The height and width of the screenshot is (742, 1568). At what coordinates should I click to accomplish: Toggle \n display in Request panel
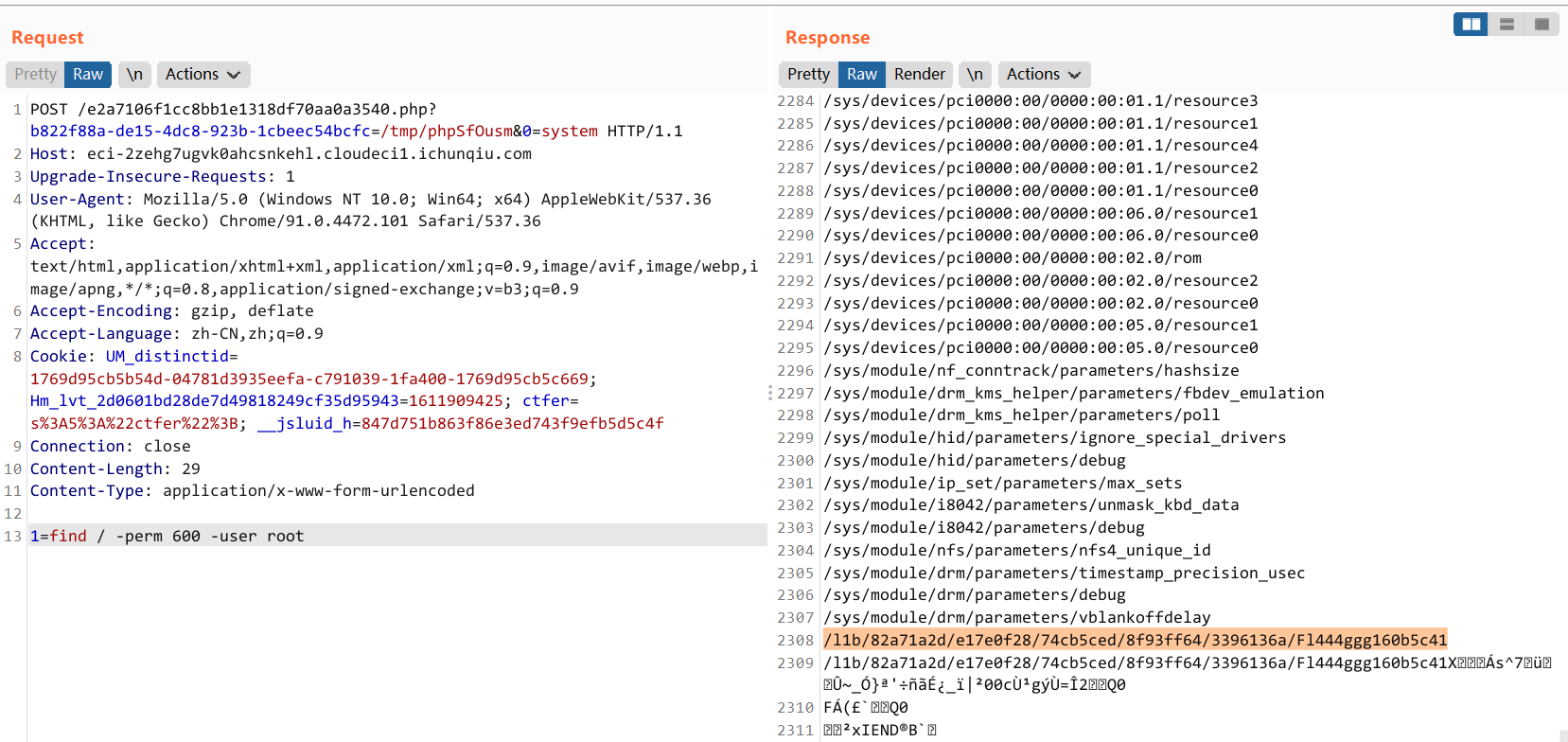pyautogui.click(x=135, y=74)
